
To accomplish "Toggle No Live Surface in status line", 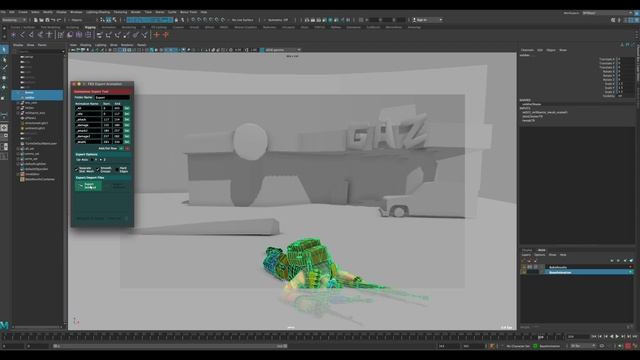I will (x=242, y=20).
